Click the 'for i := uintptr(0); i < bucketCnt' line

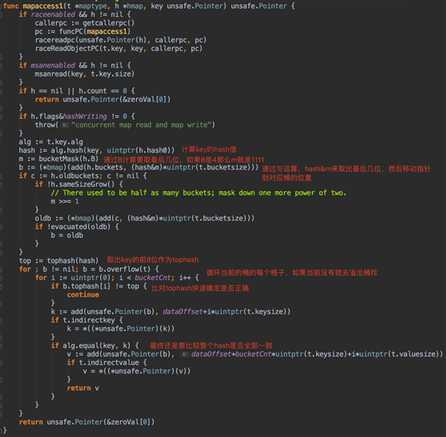[x=117, y=277]
